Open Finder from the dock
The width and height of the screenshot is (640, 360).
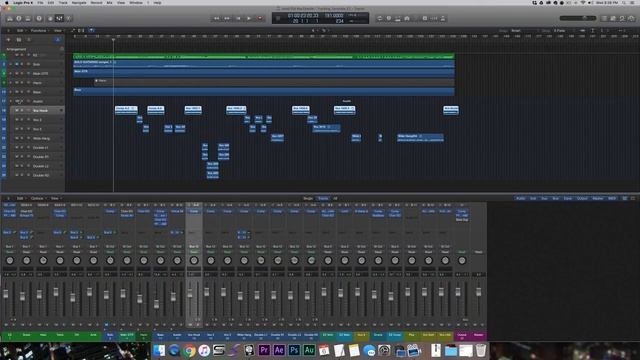[x=159, y=350]
